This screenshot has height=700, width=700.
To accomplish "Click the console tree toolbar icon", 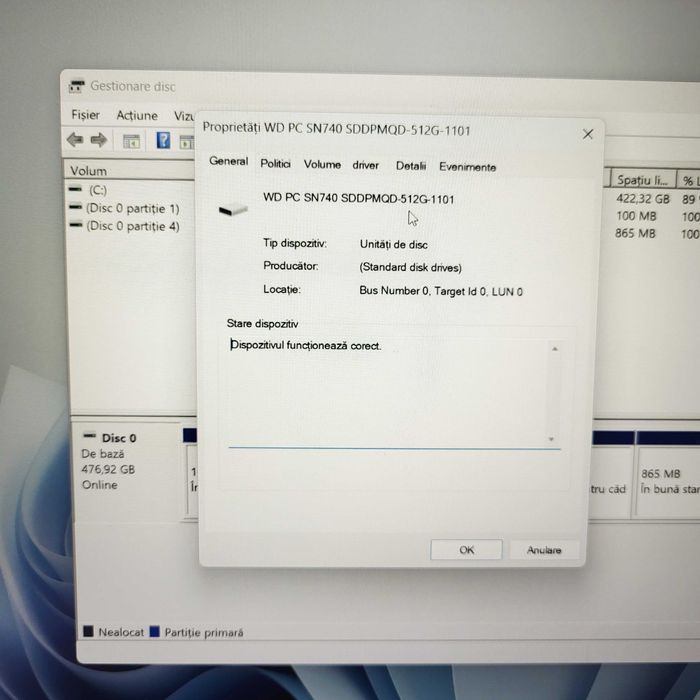I will click(x=131, y=142).
